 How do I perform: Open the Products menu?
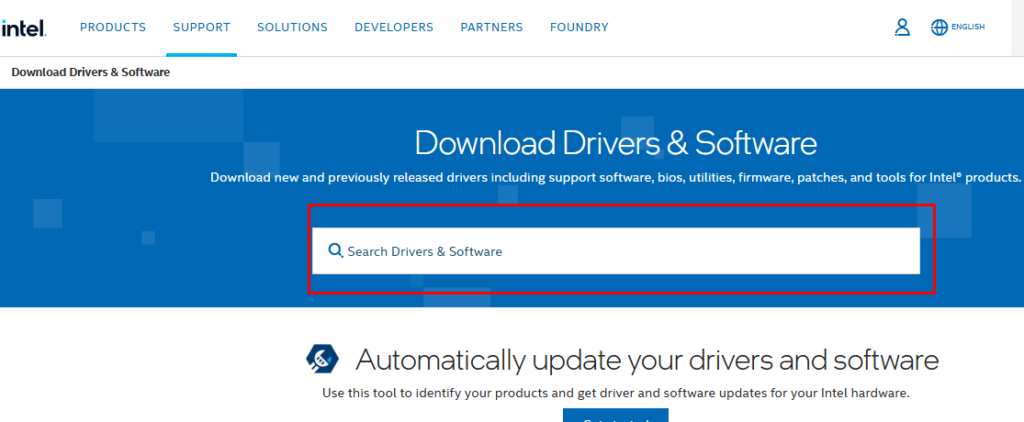coord(112,27)
